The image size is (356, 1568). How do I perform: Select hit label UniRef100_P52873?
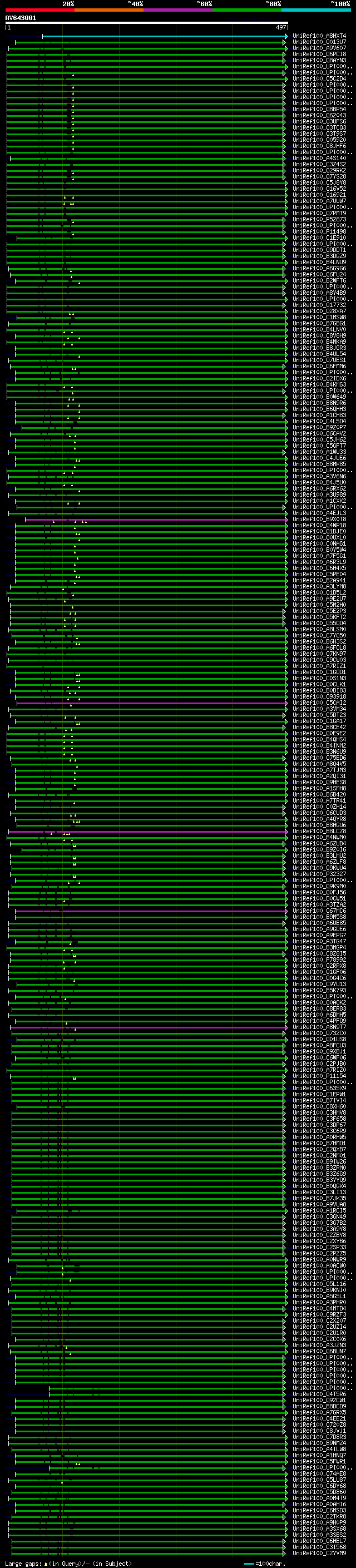click(x=319, y=219)
